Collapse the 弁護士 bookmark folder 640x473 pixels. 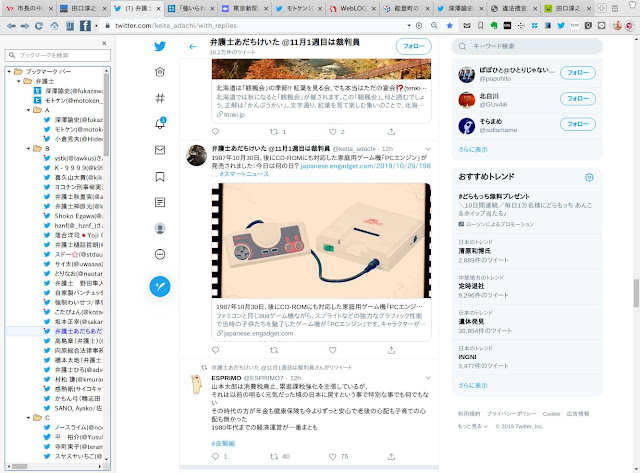(x=18, y=81)
